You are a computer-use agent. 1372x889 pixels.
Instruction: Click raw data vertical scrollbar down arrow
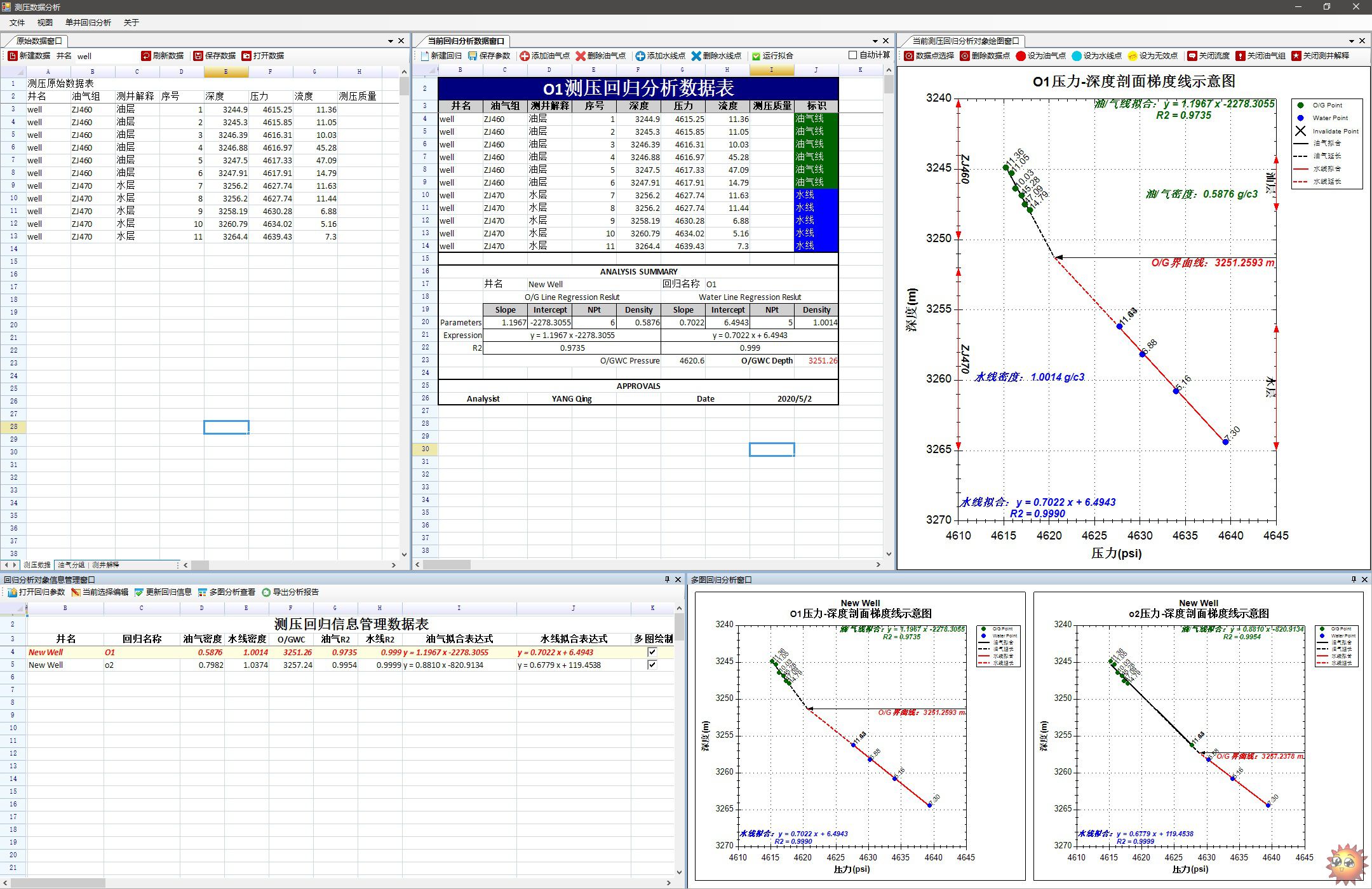coord(404,554)
